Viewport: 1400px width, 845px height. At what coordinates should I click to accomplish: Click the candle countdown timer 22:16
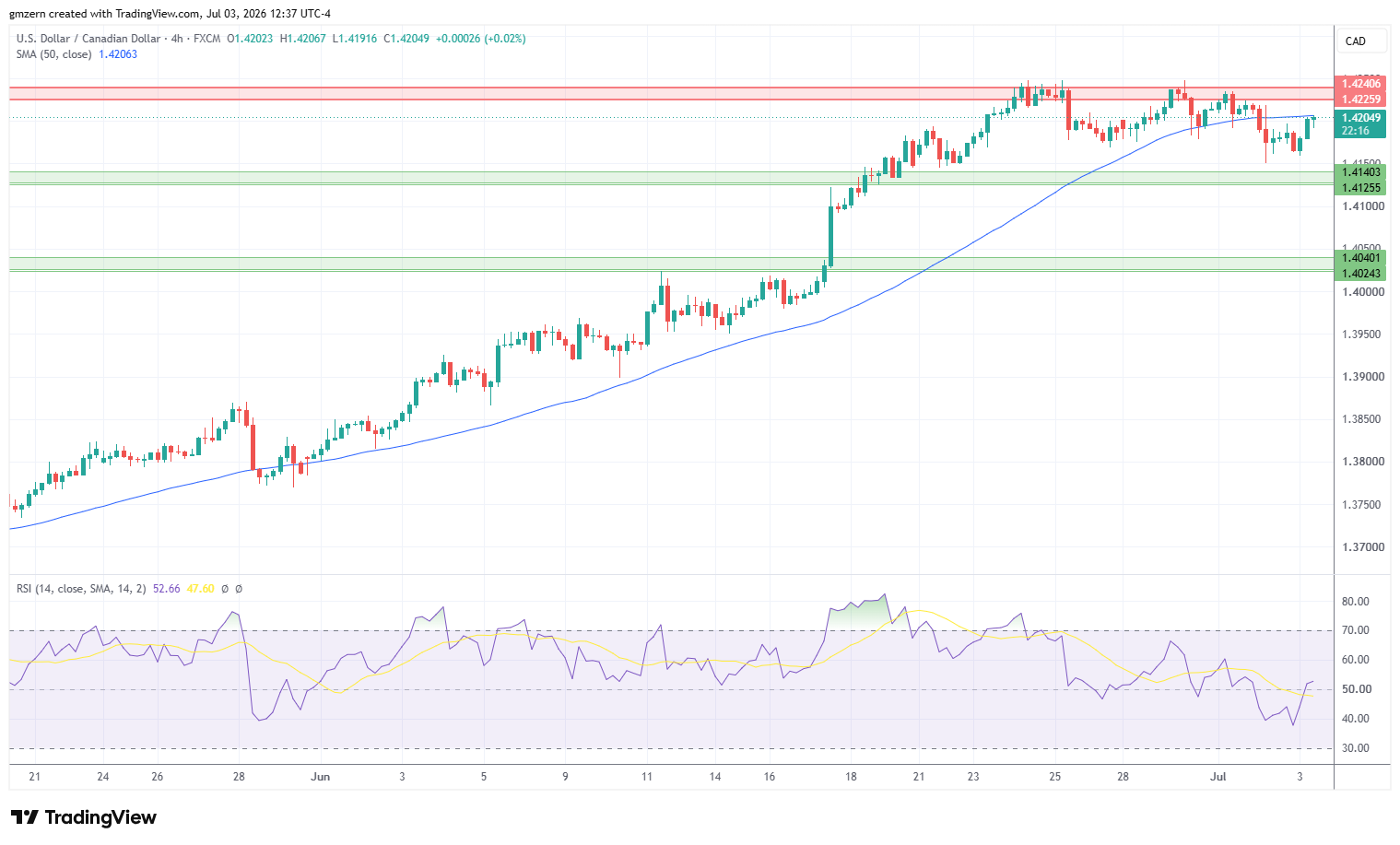tap(1354, 131)
